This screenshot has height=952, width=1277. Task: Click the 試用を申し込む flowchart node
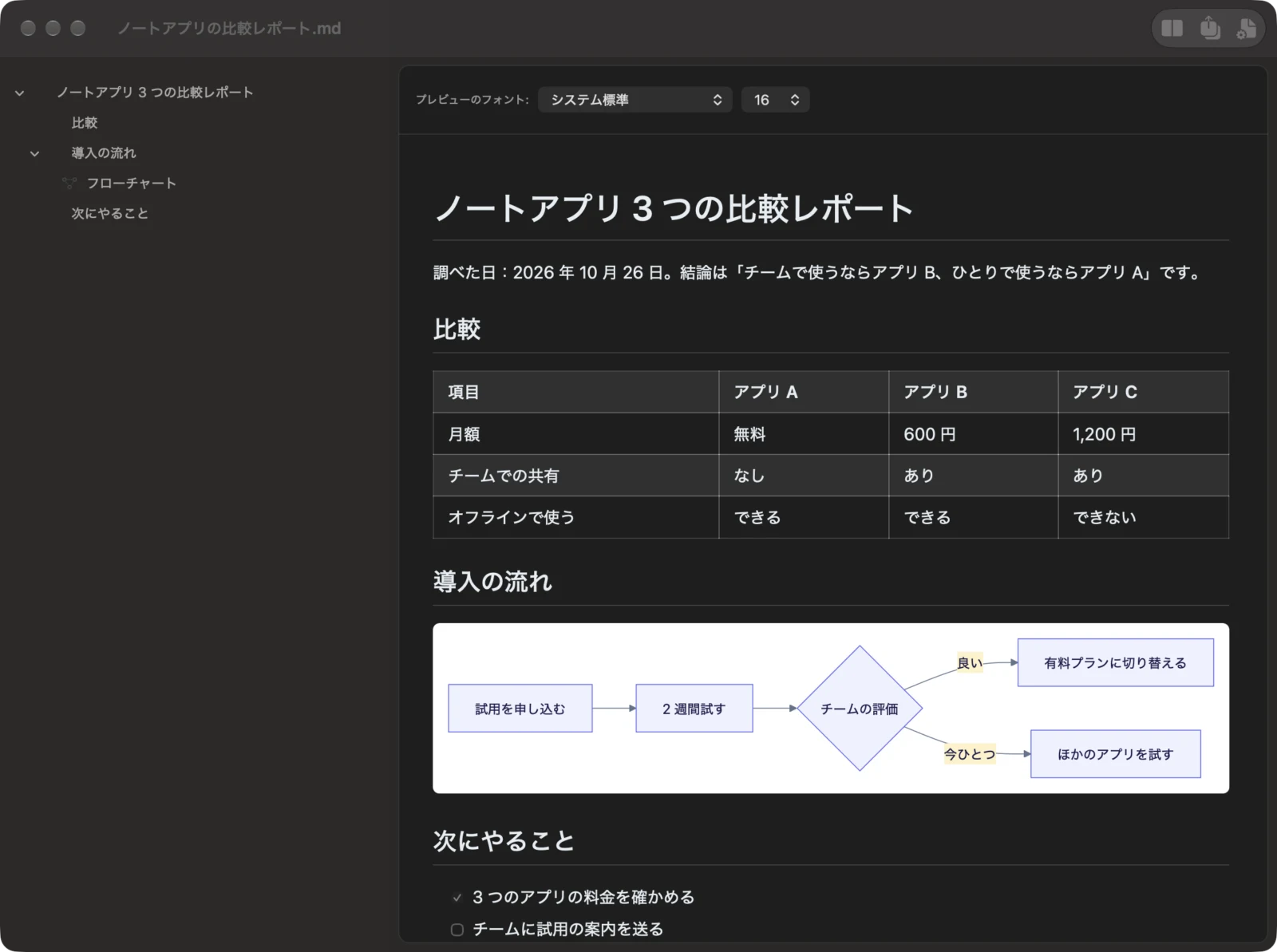tap(520, 709)
